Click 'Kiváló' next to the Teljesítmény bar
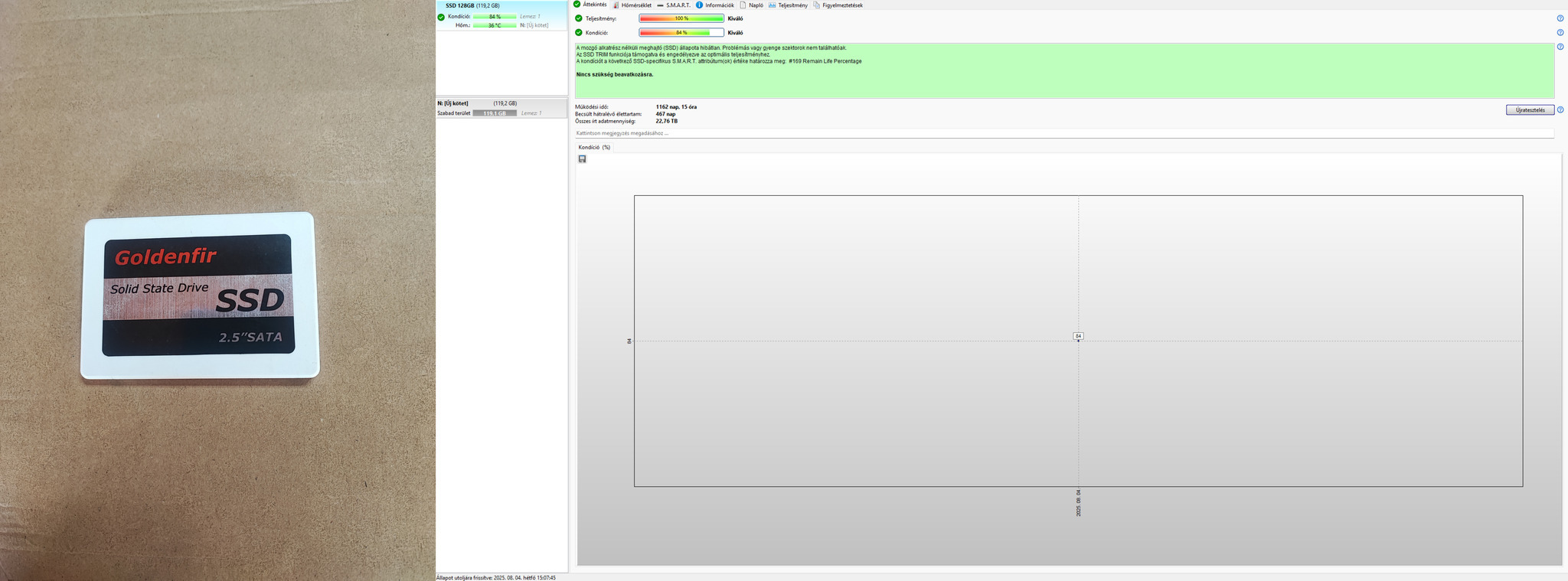1568x581 pixels. coord(735,18)
